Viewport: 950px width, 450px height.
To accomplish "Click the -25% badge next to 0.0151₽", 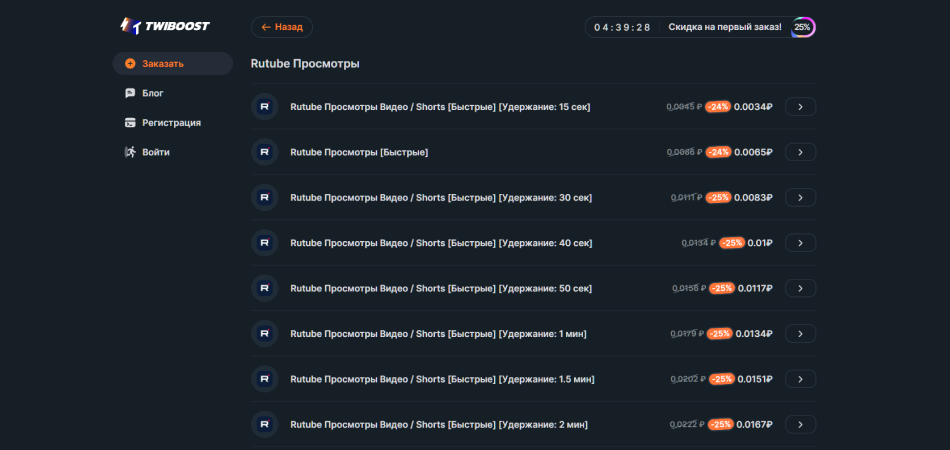I will point(722,379).
